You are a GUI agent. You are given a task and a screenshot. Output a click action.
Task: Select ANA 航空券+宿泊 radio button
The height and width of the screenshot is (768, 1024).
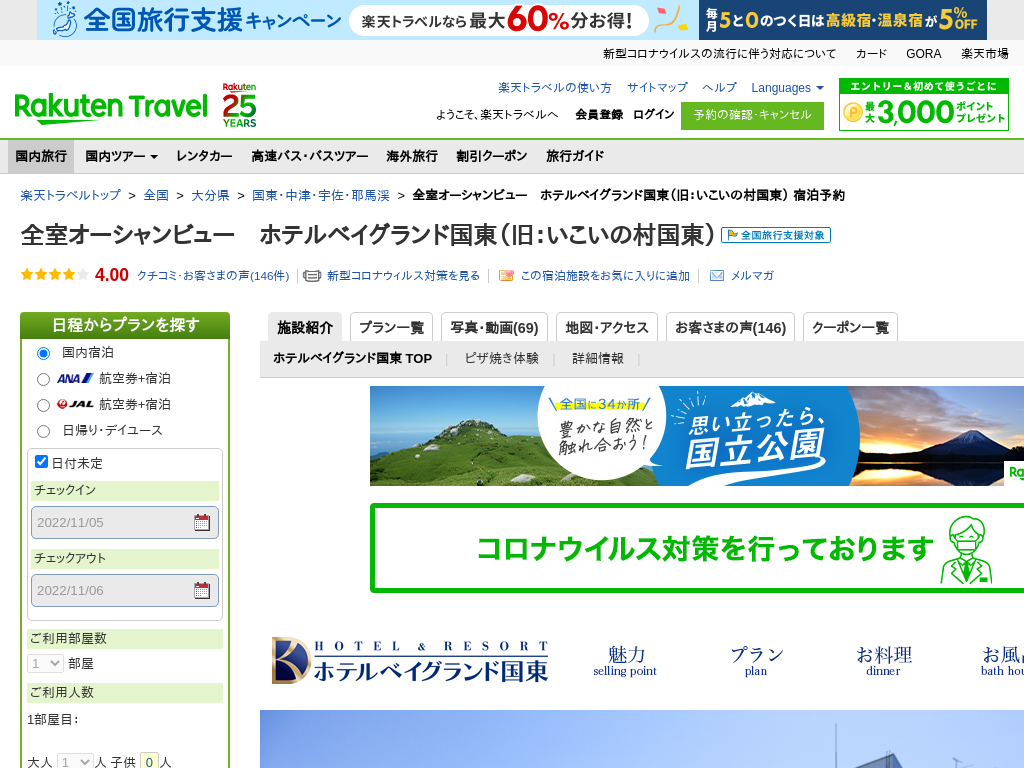[x=43, y=379]
